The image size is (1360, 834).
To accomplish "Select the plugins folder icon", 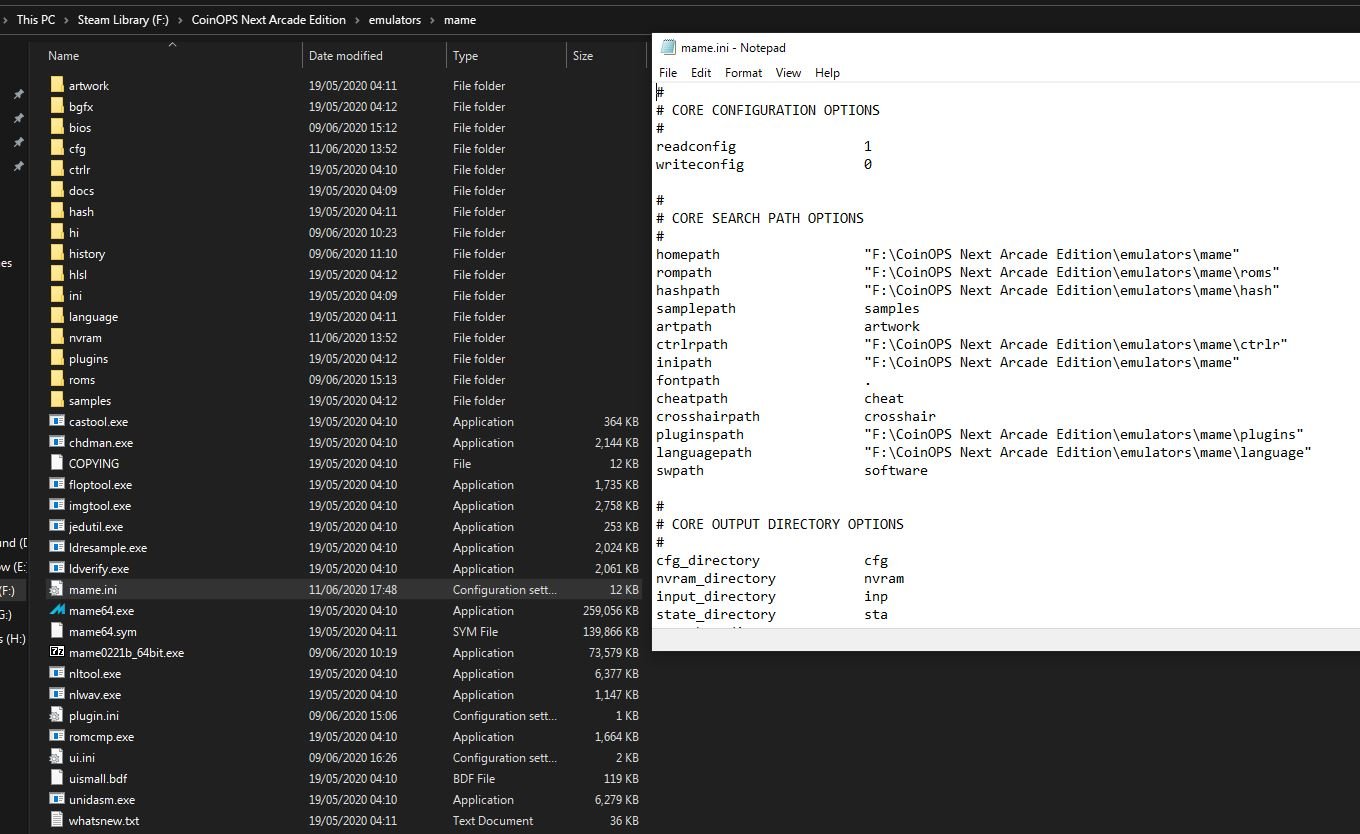I will pos(57,358).
